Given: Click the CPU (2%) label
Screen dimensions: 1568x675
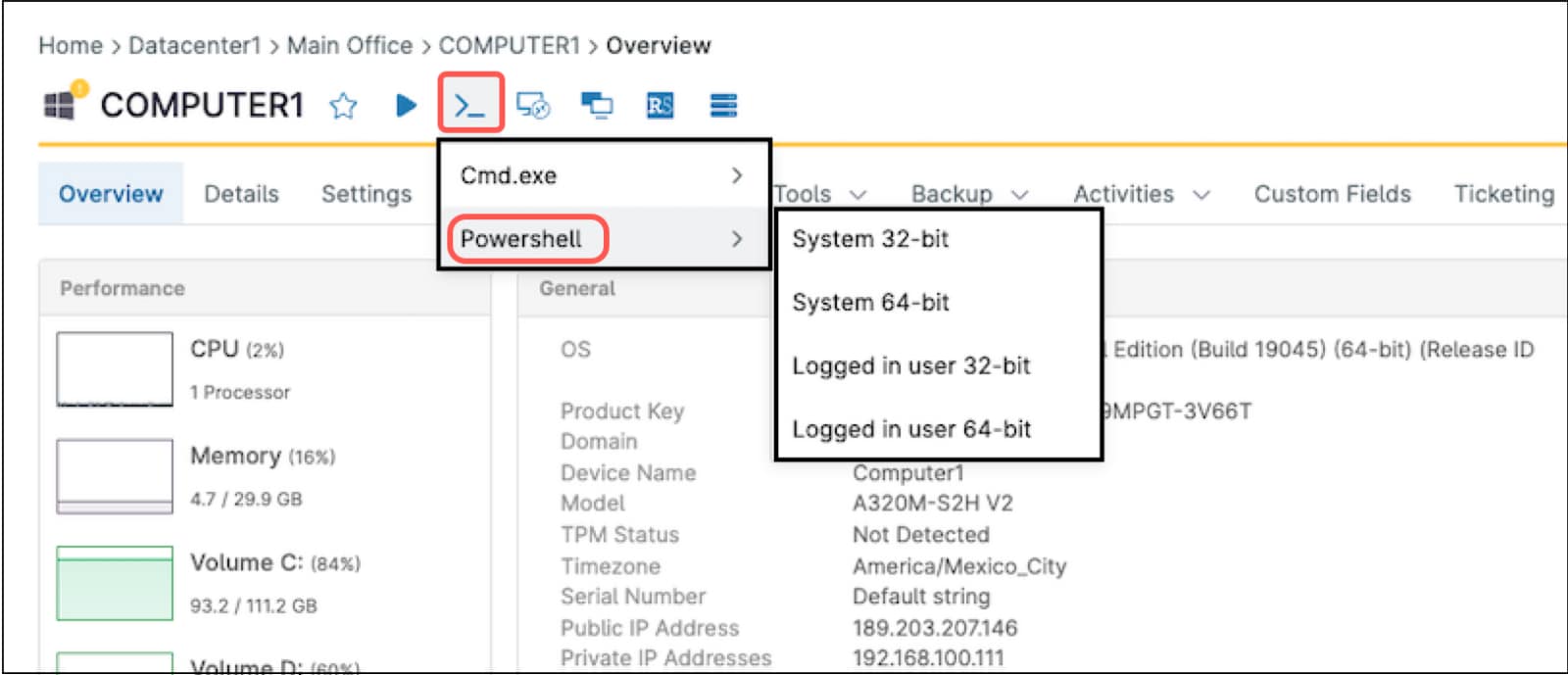Looking at the screenshot, I should coord(237,349).
